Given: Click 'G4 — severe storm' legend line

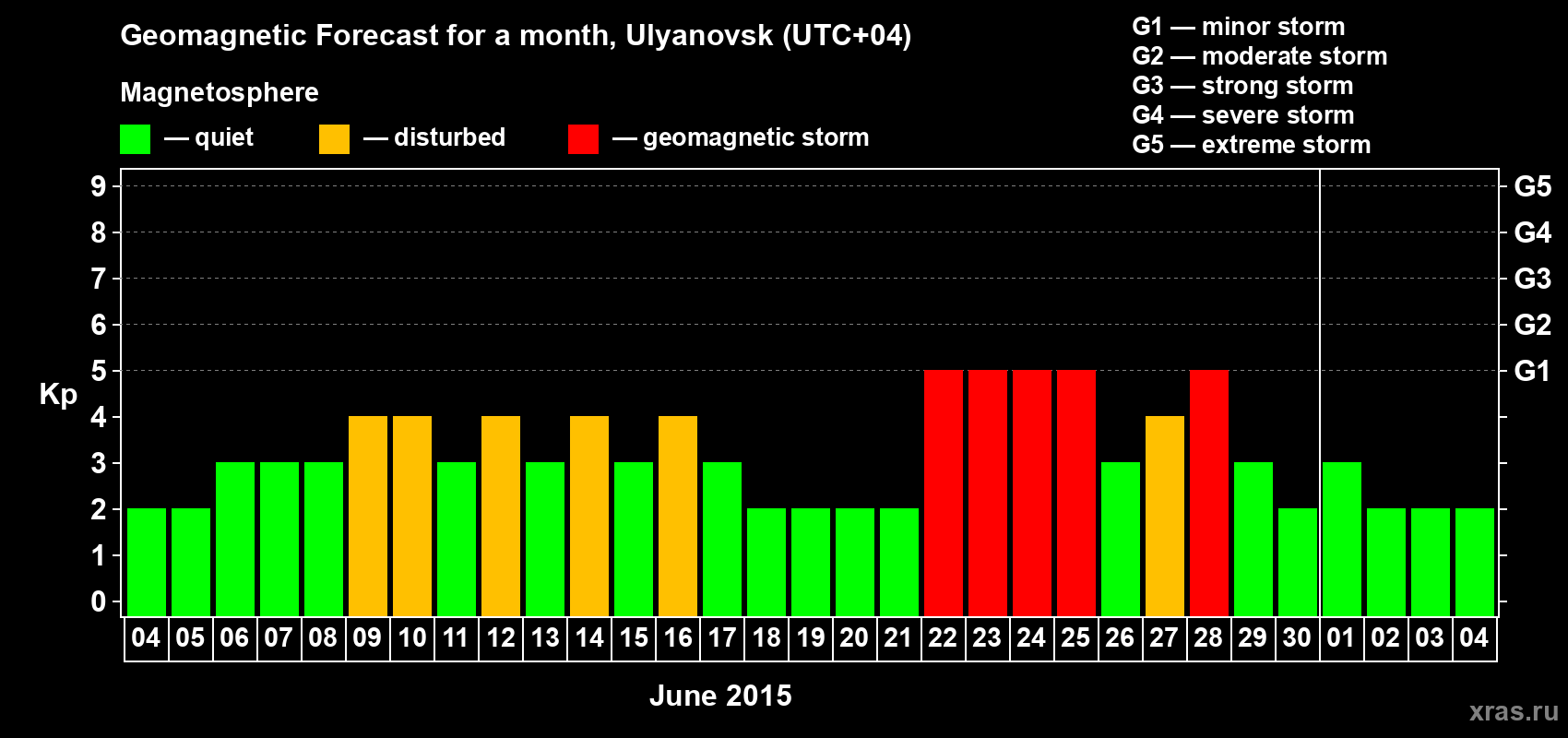Looking at the screenshot, I should point(1242,115).
